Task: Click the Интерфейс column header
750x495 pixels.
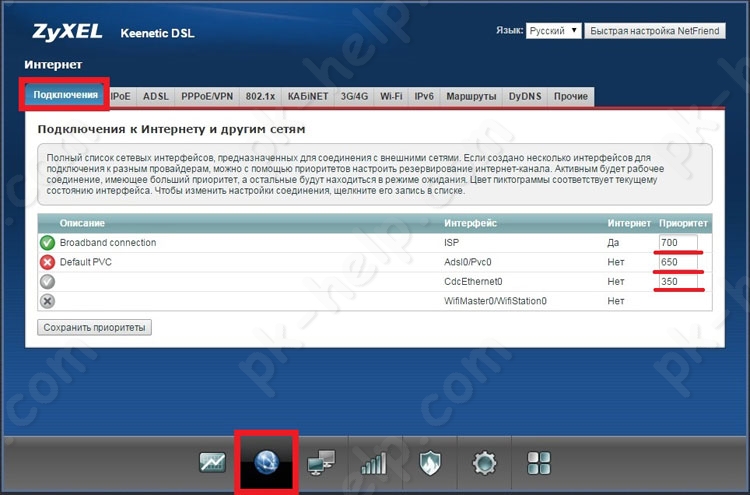Action: [x=470, y=223]
